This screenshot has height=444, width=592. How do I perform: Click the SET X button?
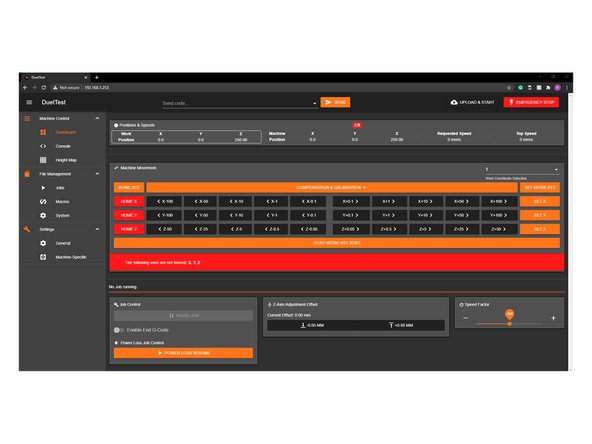coord(540,202)
